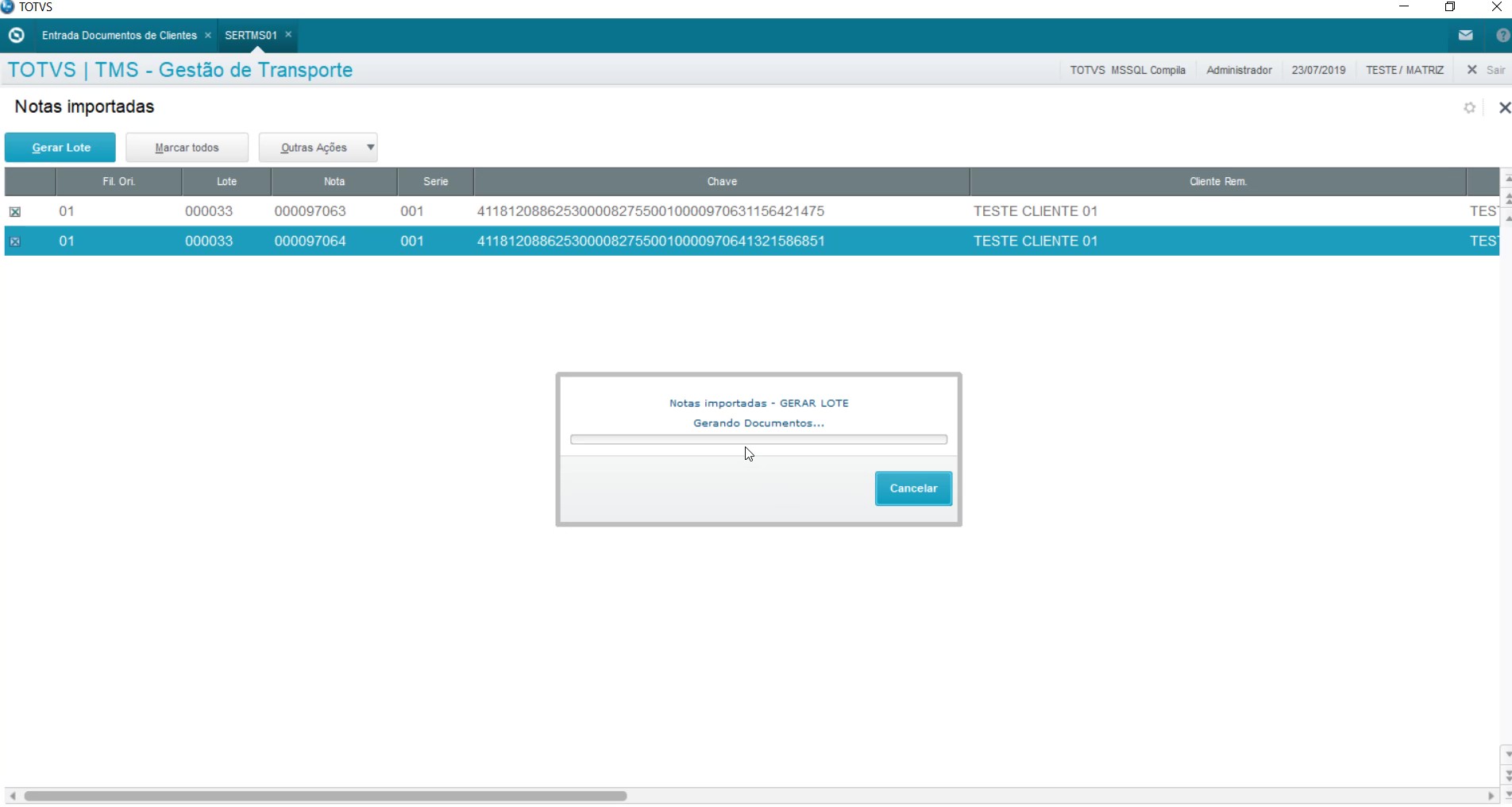Select the chave ending in 1156421475
Screen dimensions: 1512x807
[650, 211]
